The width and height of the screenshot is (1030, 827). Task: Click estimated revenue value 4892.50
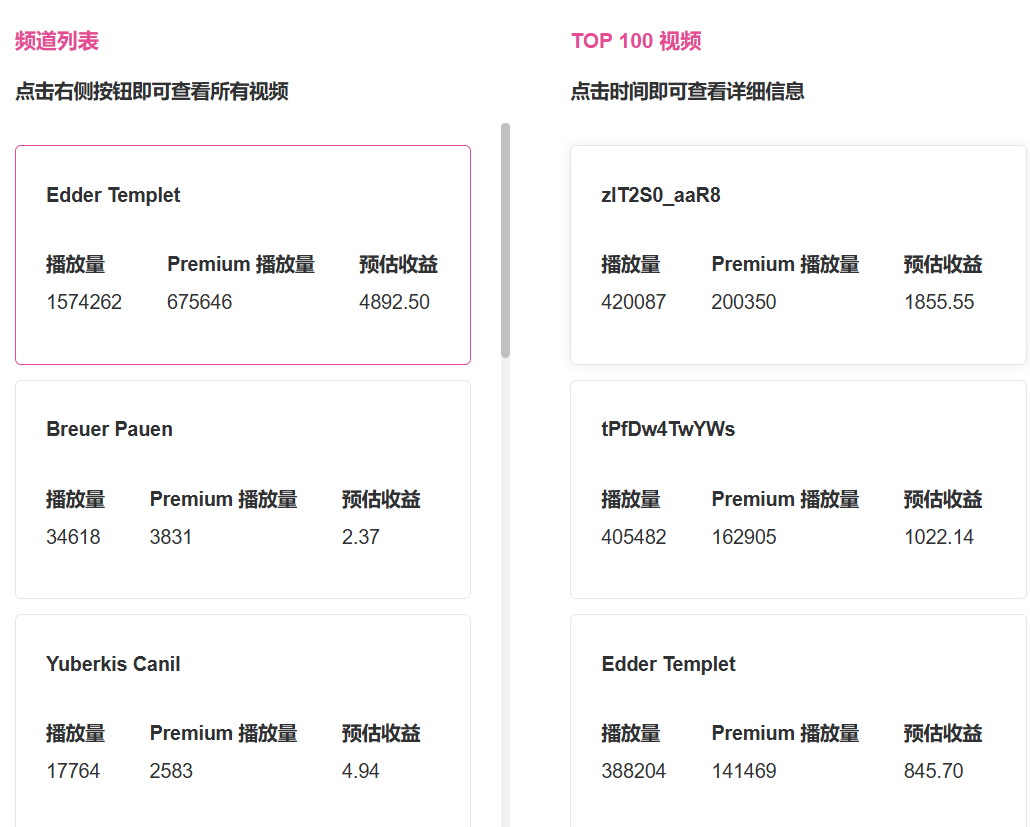[x=394, y=302]
